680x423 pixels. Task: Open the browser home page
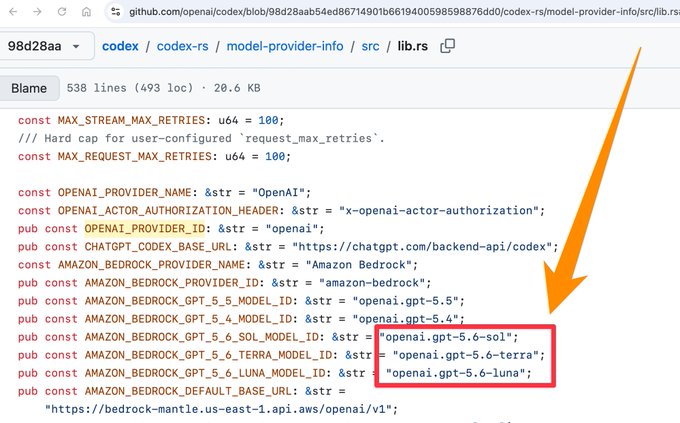[x=86, y=12]
